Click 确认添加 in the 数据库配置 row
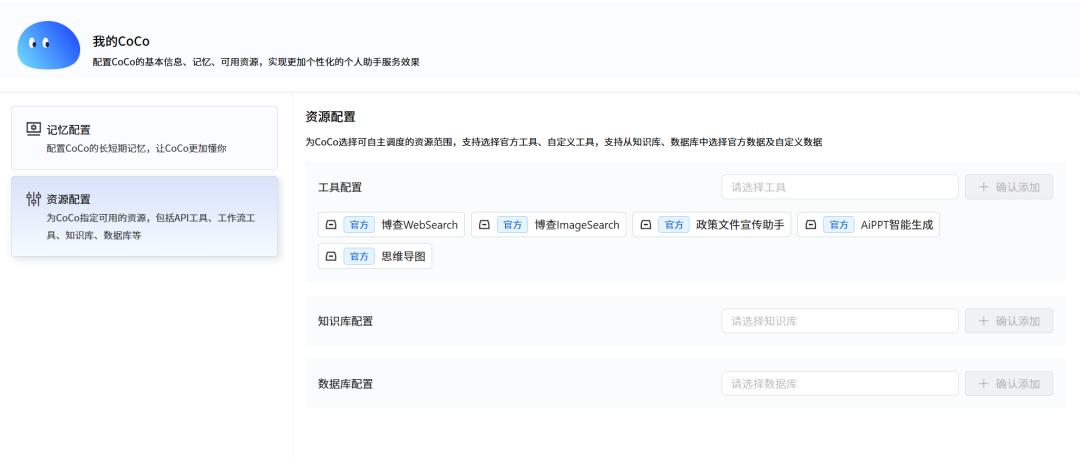1080x457 pixels. coord(1009,383)
